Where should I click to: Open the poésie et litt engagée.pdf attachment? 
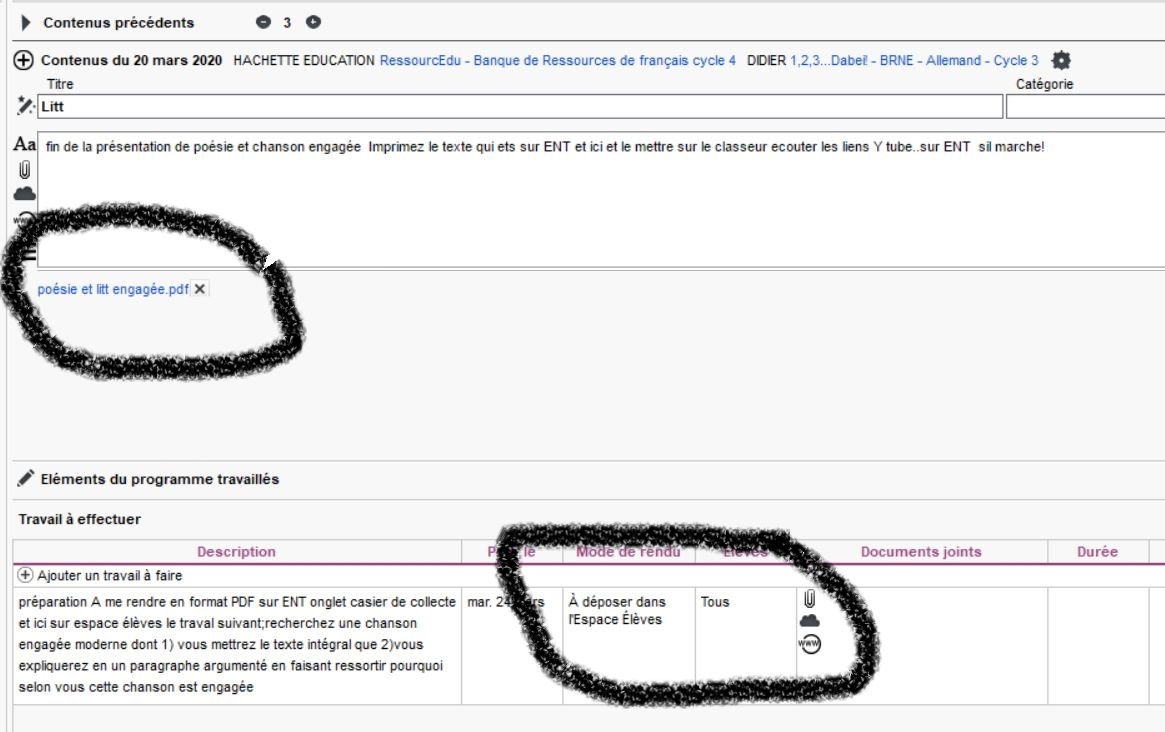[x=112, y=290]
